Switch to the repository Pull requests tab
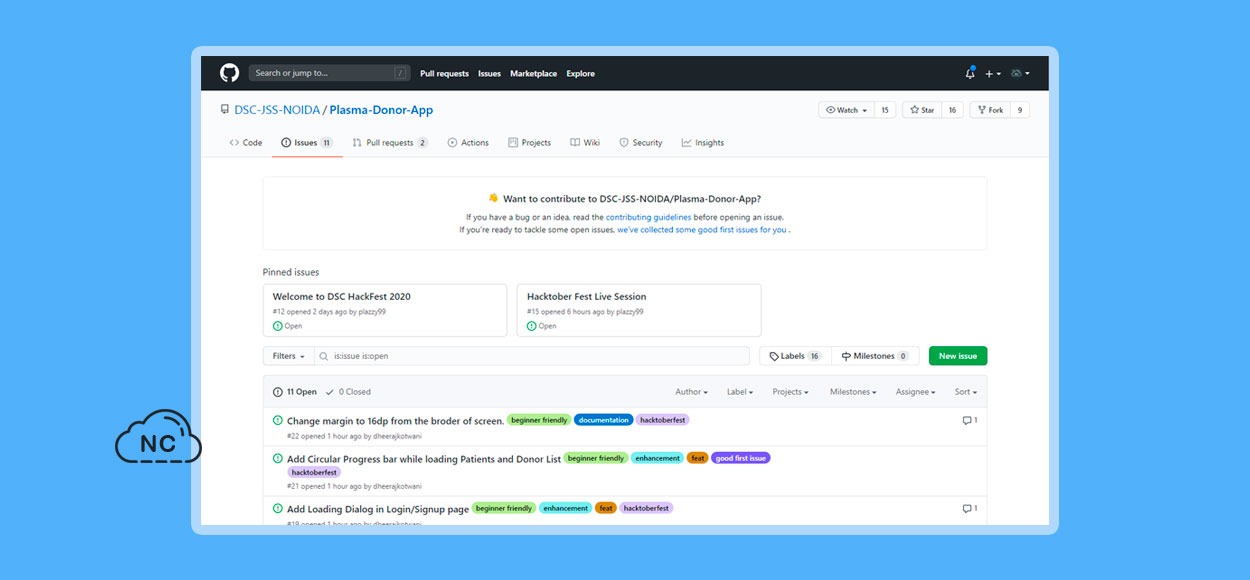1250x580 pixels. 390,143
